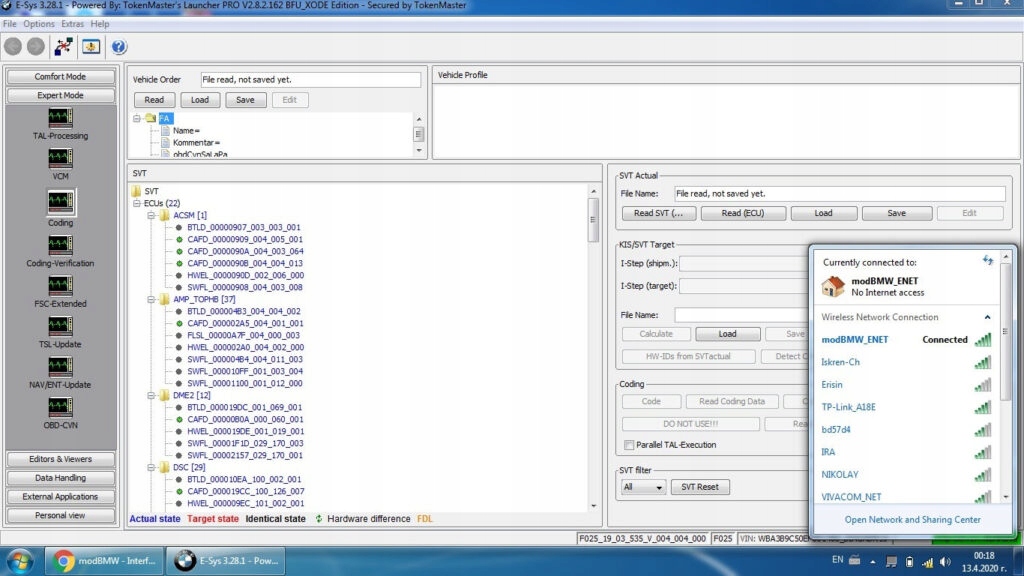Refresh the wireless network list
Viewport: 1024px width, 576px height.
click(x=988, y=260)
